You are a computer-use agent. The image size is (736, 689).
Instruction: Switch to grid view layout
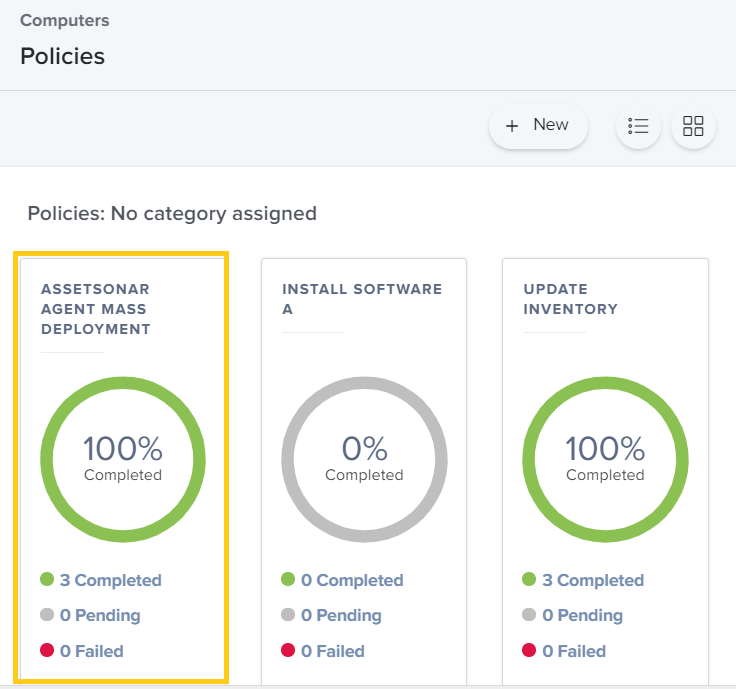click(x=693, y=126)
